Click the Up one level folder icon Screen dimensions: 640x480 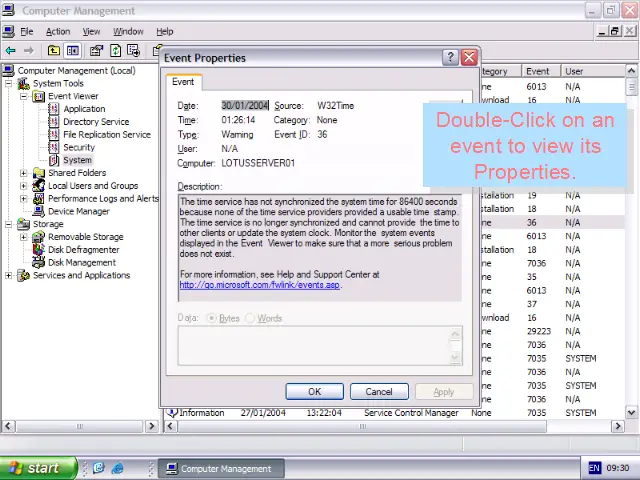[x=53, y=51]
